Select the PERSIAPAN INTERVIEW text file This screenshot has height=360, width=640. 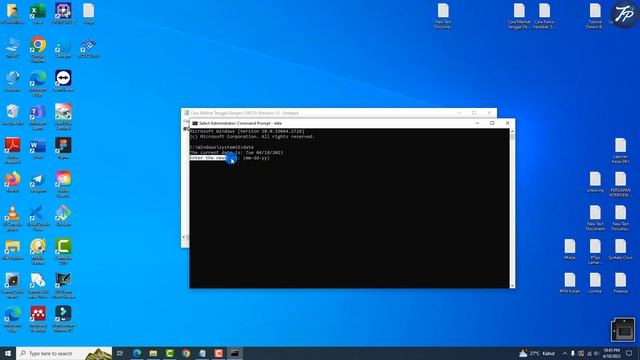pos(620,184)
